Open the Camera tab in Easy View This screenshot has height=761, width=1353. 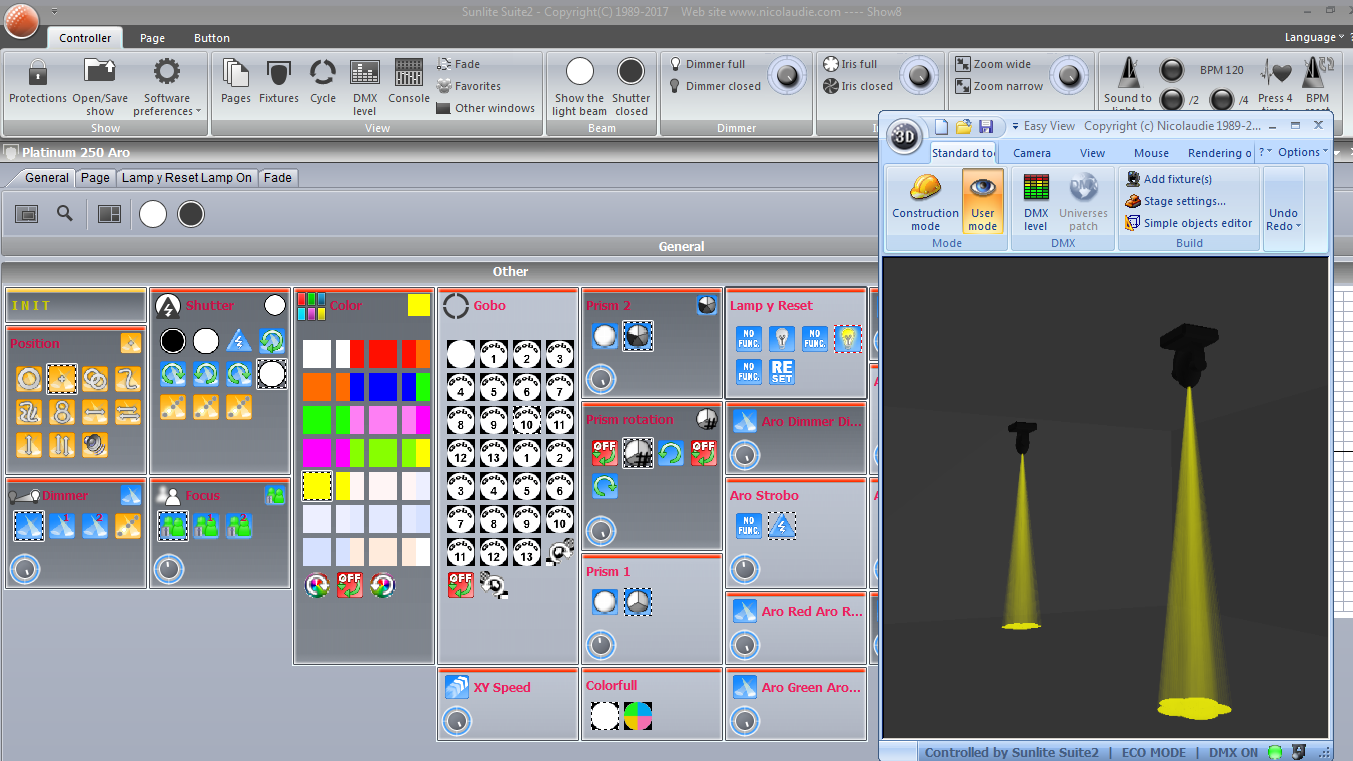click(x=1032, y=153)
